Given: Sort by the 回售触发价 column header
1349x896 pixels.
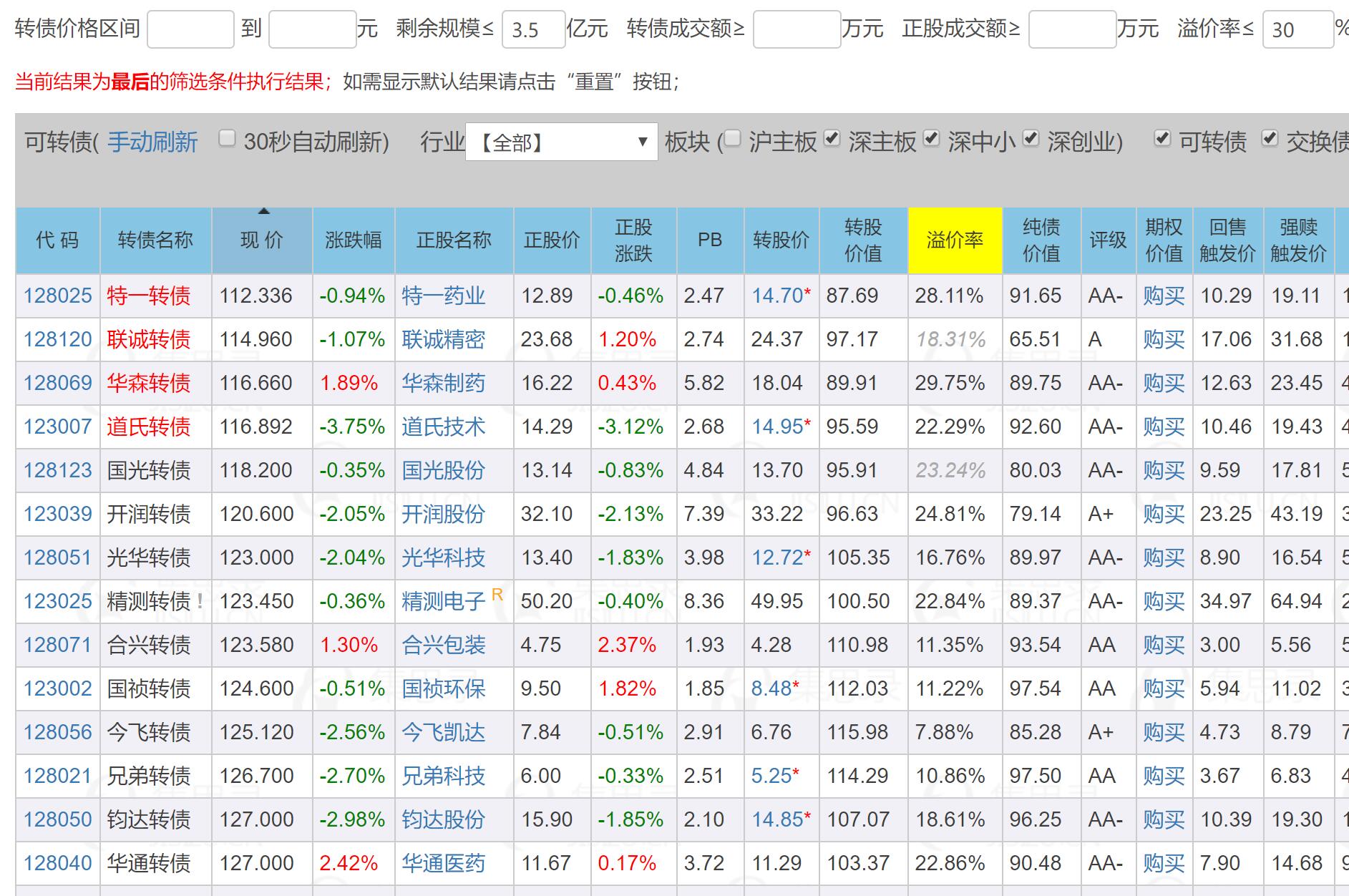Looking at the screenshot, I should pos(1228,240).
